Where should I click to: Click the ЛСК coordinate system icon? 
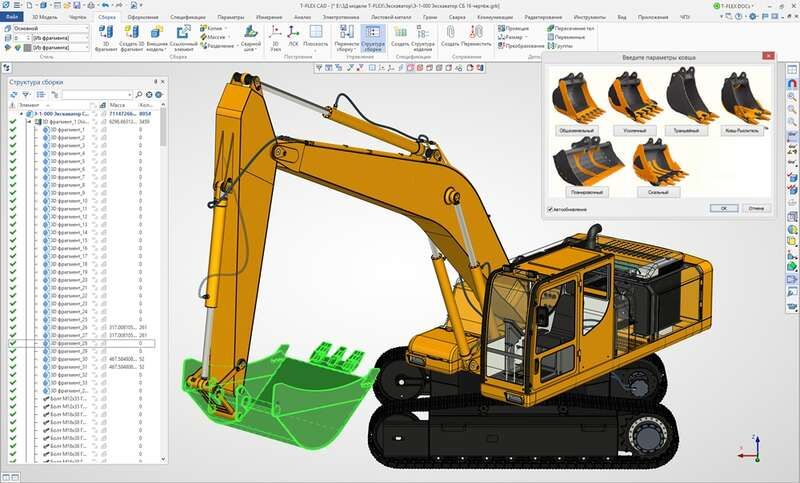pyautogui.click(x=292, y=39)
